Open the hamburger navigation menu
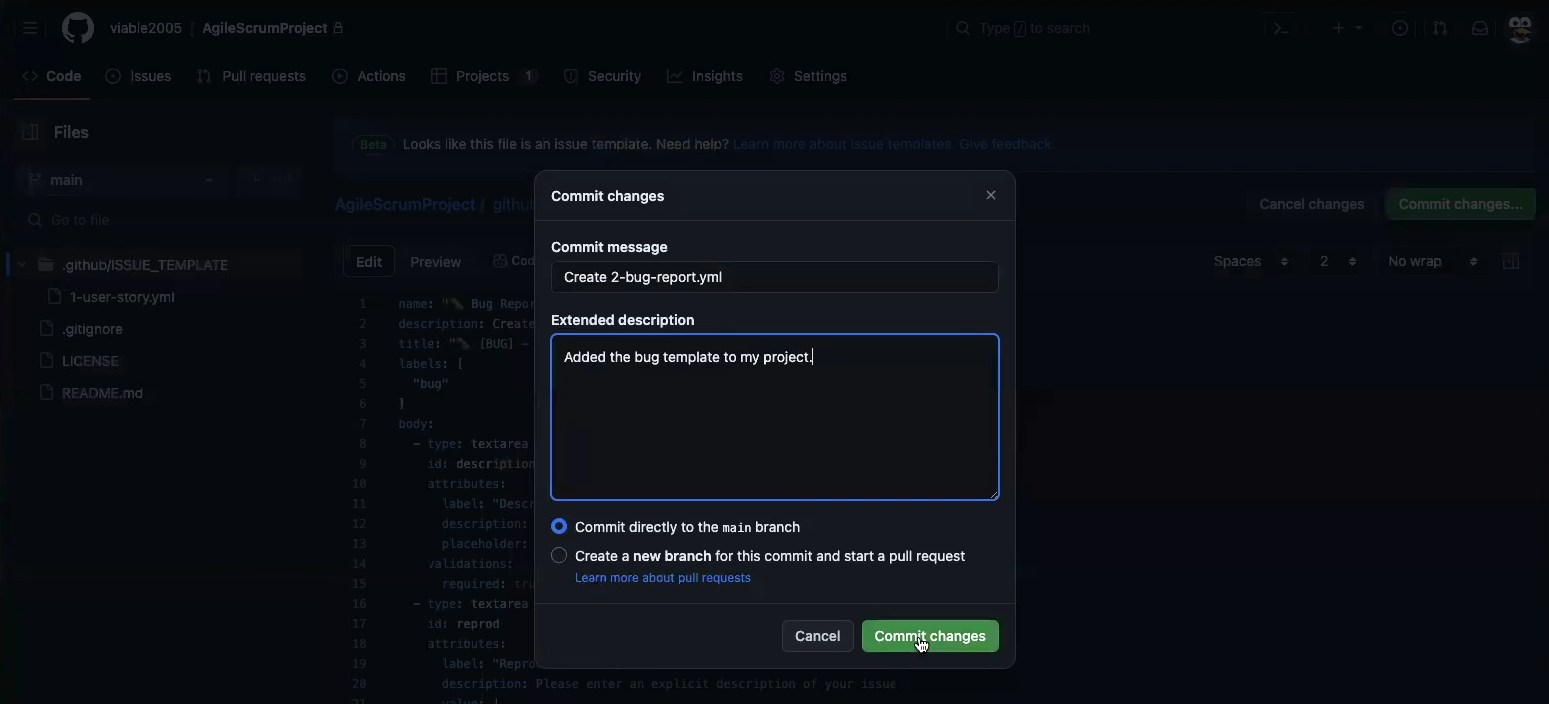The height and width of the screenshot is (704, 1549). [x=30, y=28]
